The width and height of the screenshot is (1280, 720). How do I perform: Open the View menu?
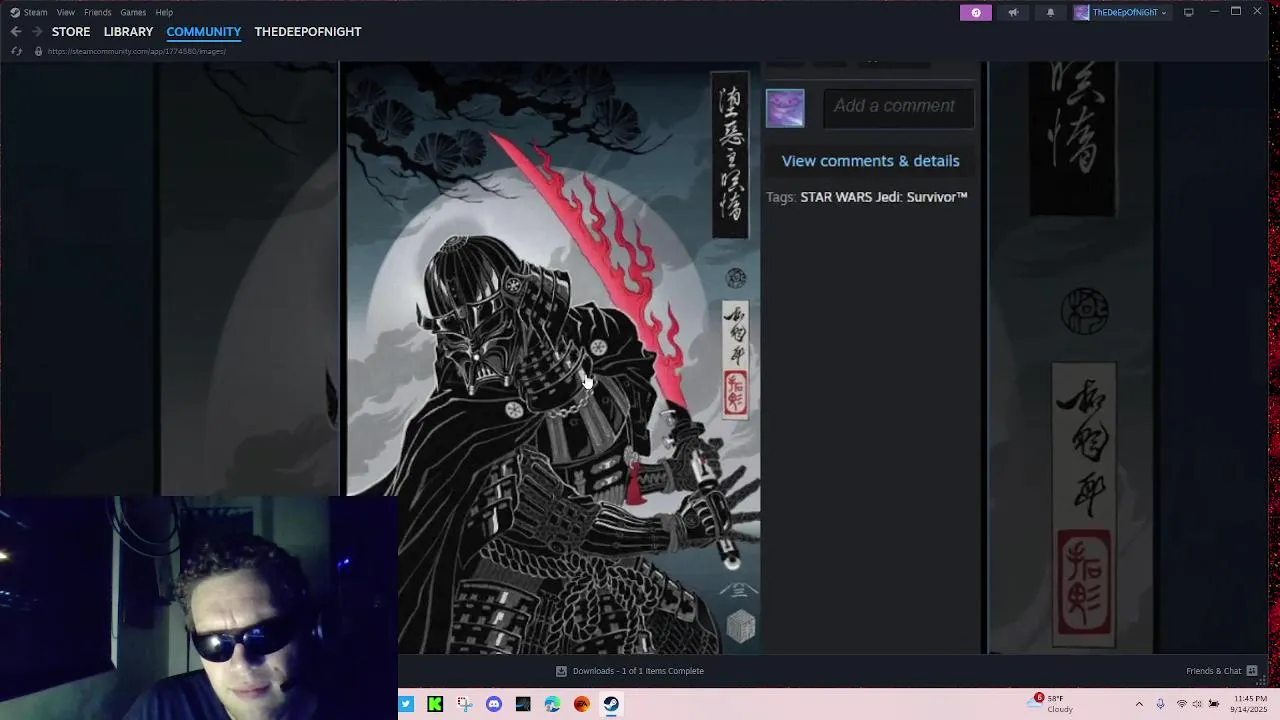click(x=66, y=12)
